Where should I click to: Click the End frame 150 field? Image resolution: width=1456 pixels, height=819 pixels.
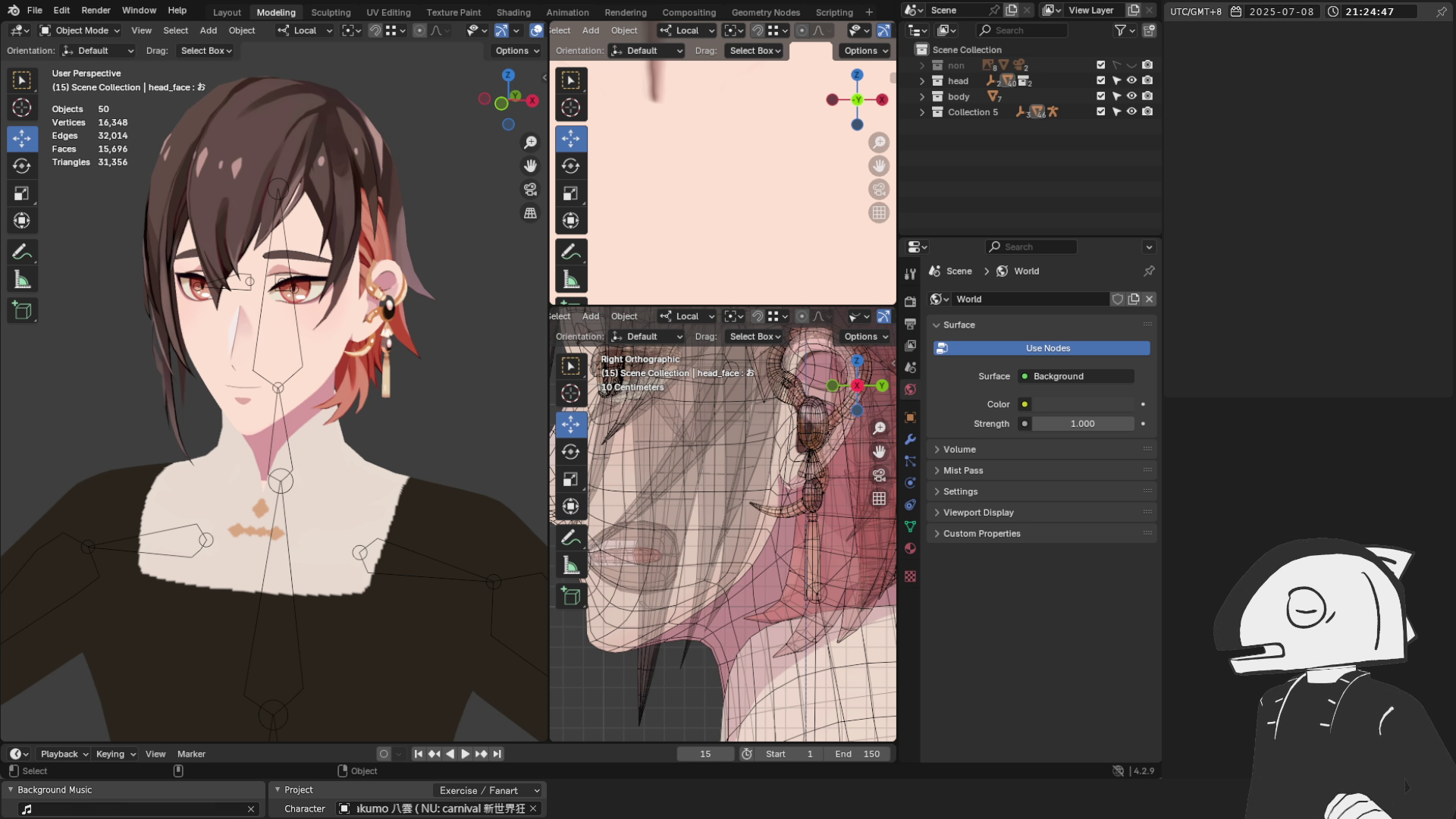click(857, 754)
